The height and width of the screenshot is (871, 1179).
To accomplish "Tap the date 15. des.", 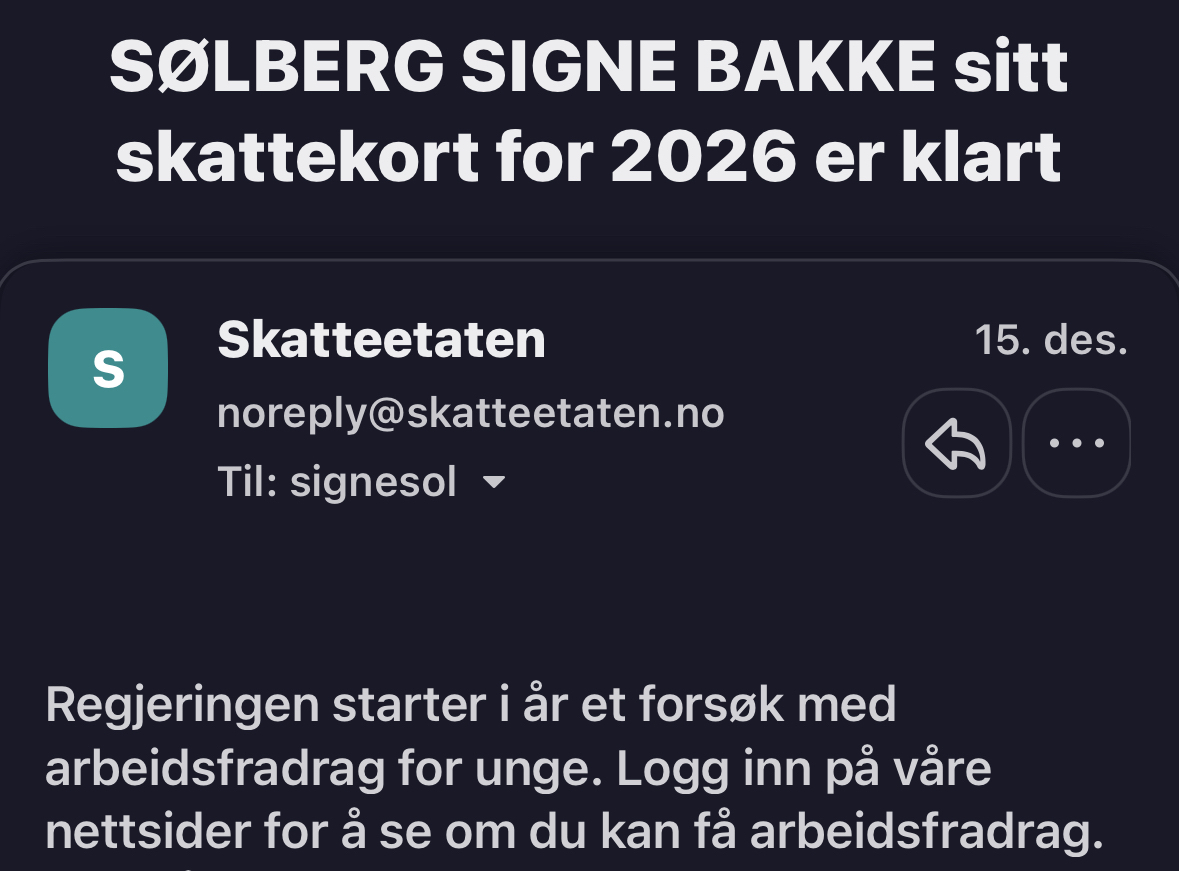I will pos(1051,341).
